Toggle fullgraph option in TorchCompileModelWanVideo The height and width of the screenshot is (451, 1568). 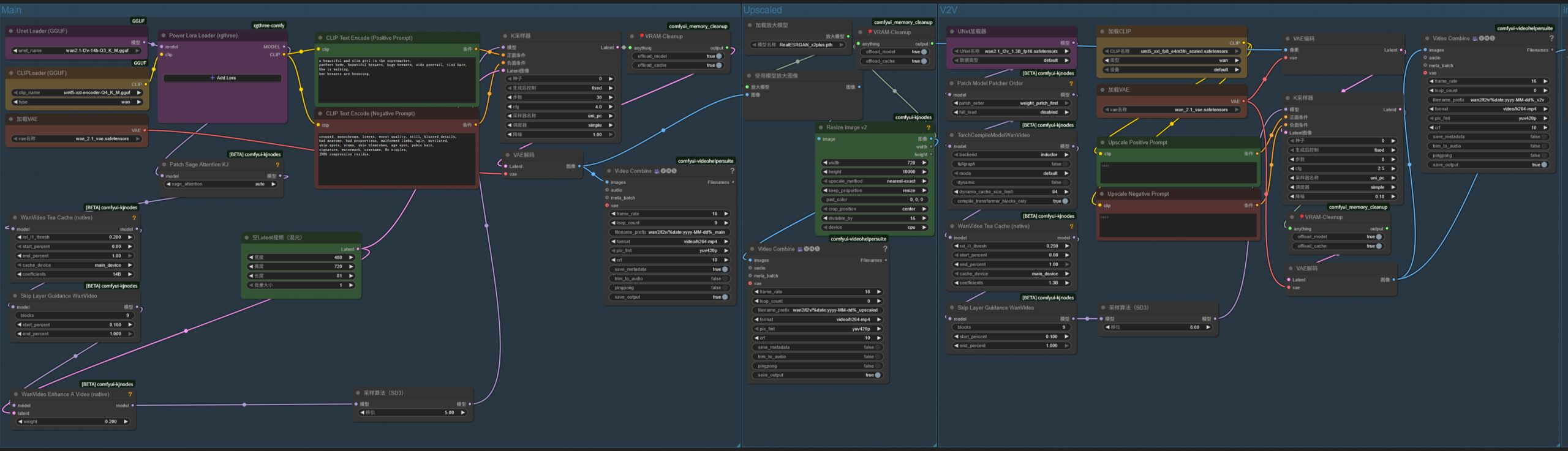coord(1065,164)
